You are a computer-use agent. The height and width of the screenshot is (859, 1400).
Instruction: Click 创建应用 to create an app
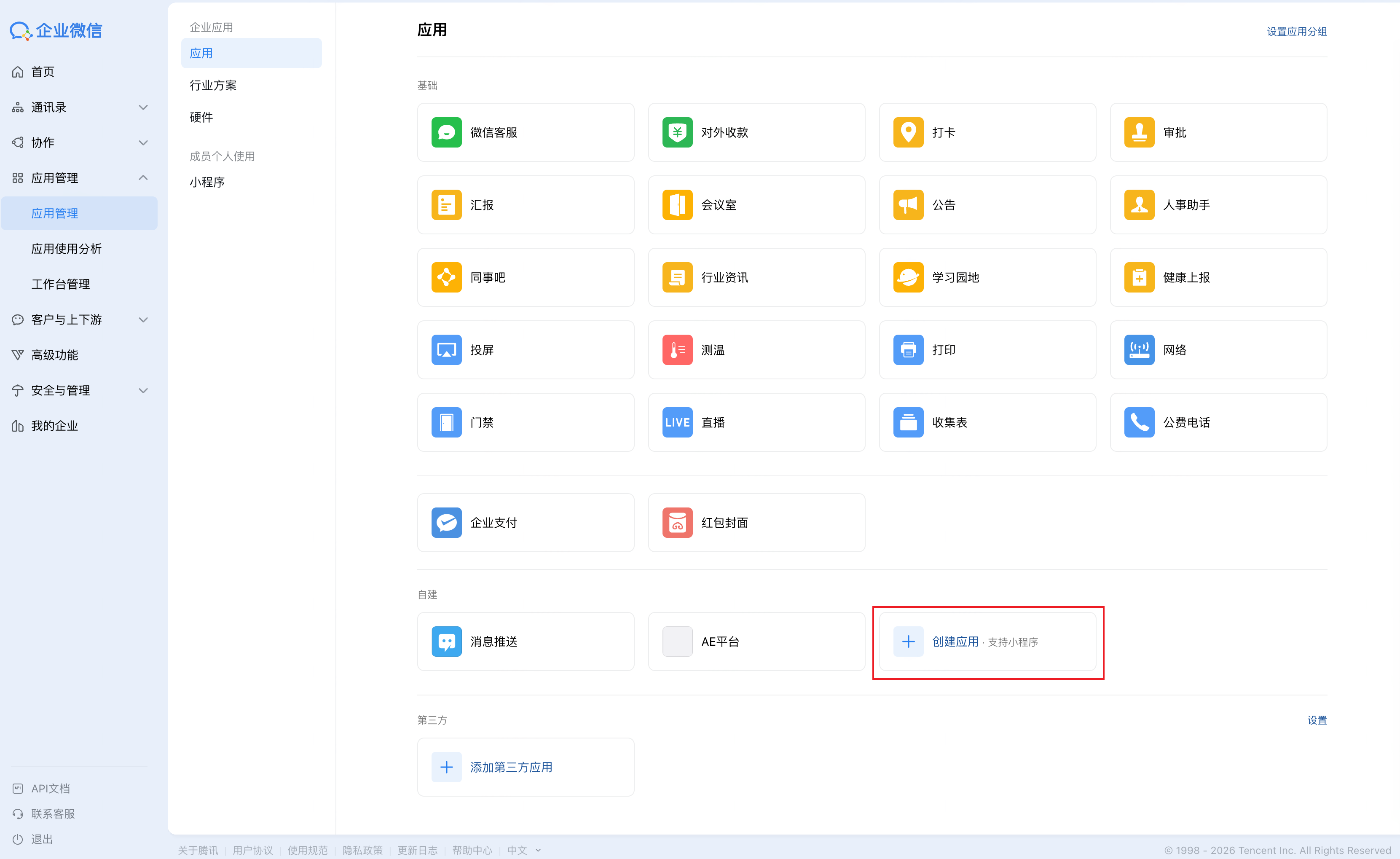click(987, 642)
